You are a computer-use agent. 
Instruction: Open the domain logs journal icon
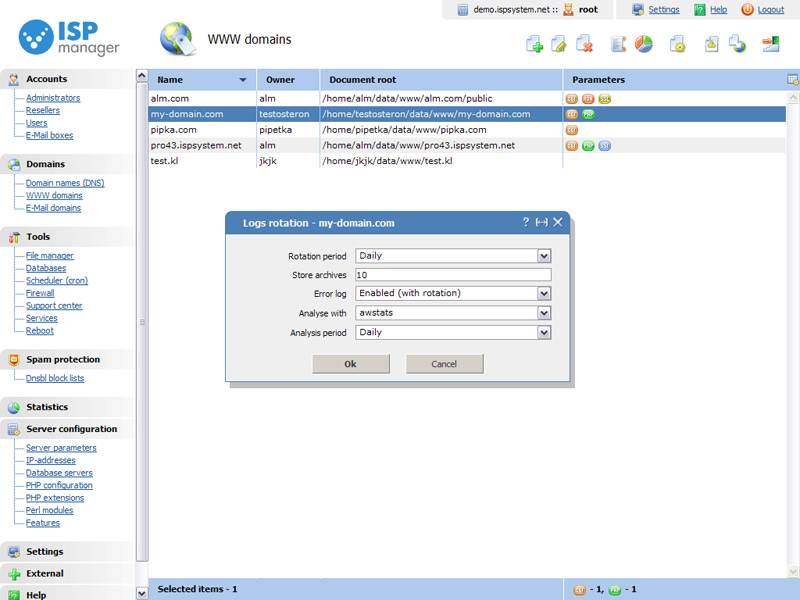point(618,44)
